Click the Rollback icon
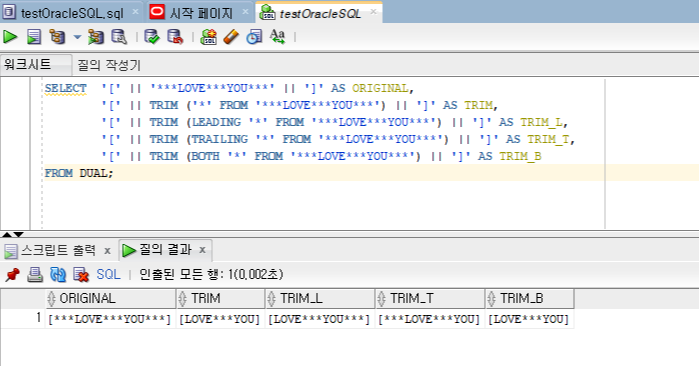 [x=175, y=37]
